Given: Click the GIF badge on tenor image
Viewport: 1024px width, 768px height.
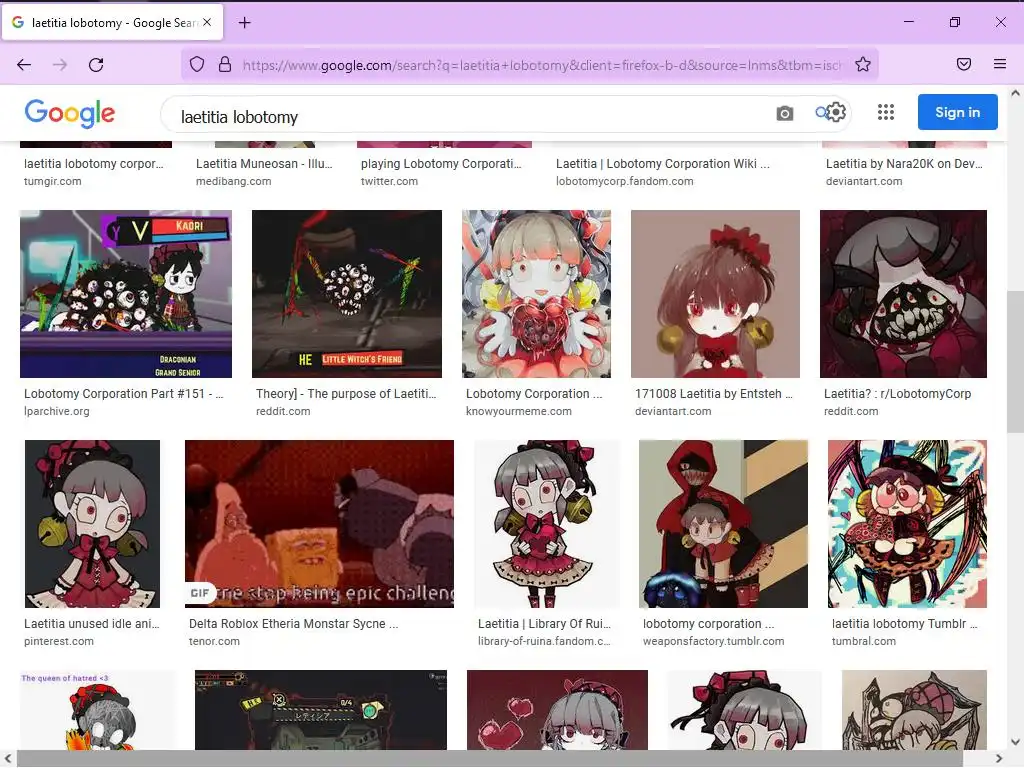Looking at the screenshot, I should coord(200,593).
